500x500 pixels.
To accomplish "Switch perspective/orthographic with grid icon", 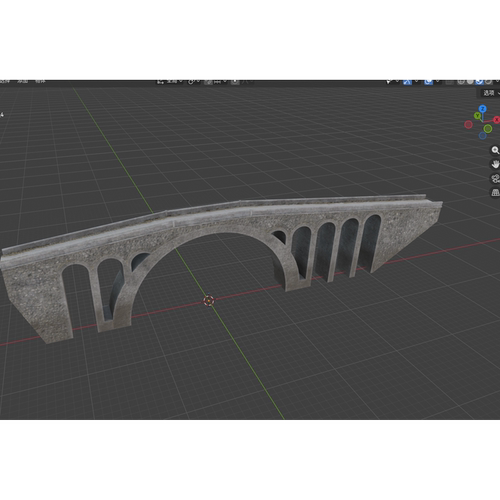I will pos(495,192).
